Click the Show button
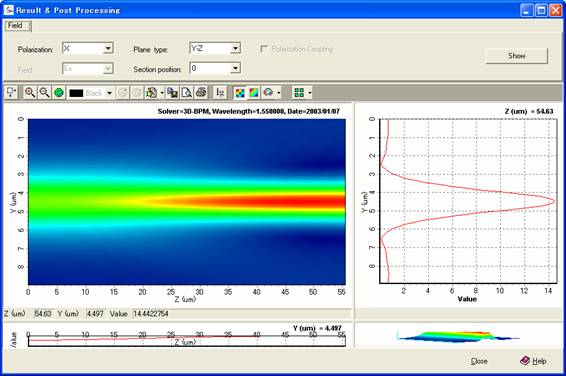 pyautogui.click(x=517, y=56)
